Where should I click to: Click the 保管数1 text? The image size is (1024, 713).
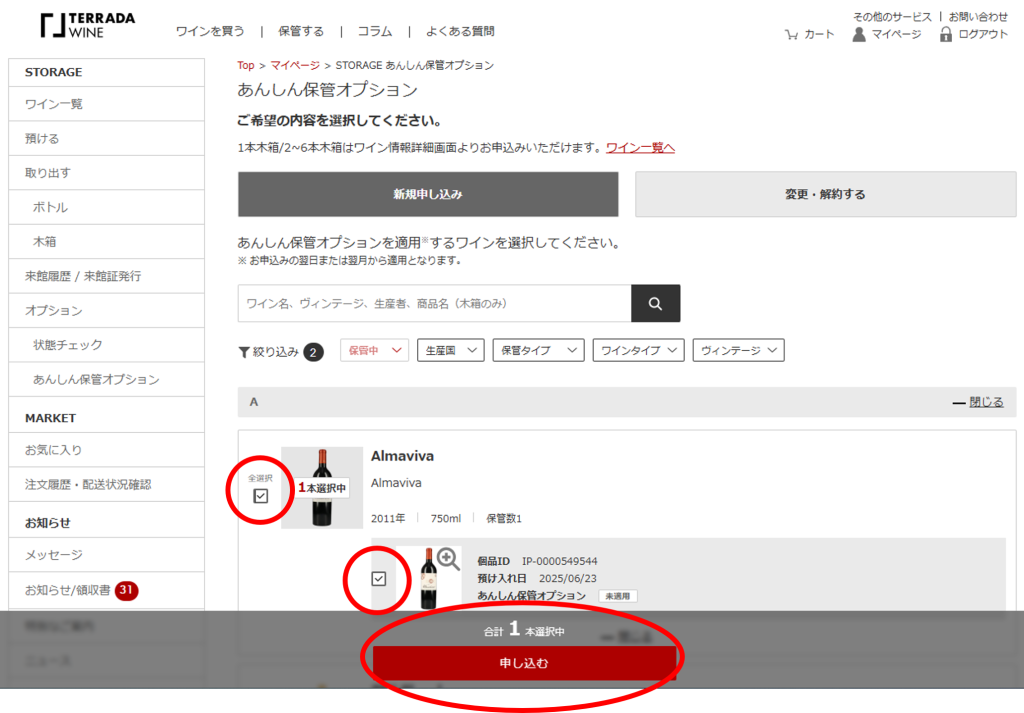click(504, 518)
